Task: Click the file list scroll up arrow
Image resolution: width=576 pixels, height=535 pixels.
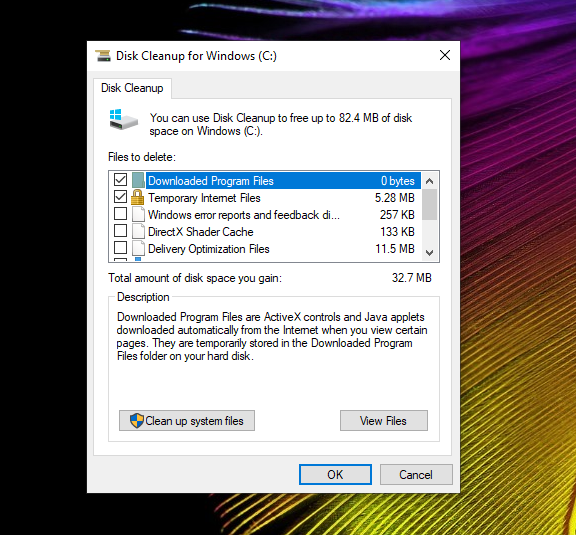Action: [x=429, y=181]
